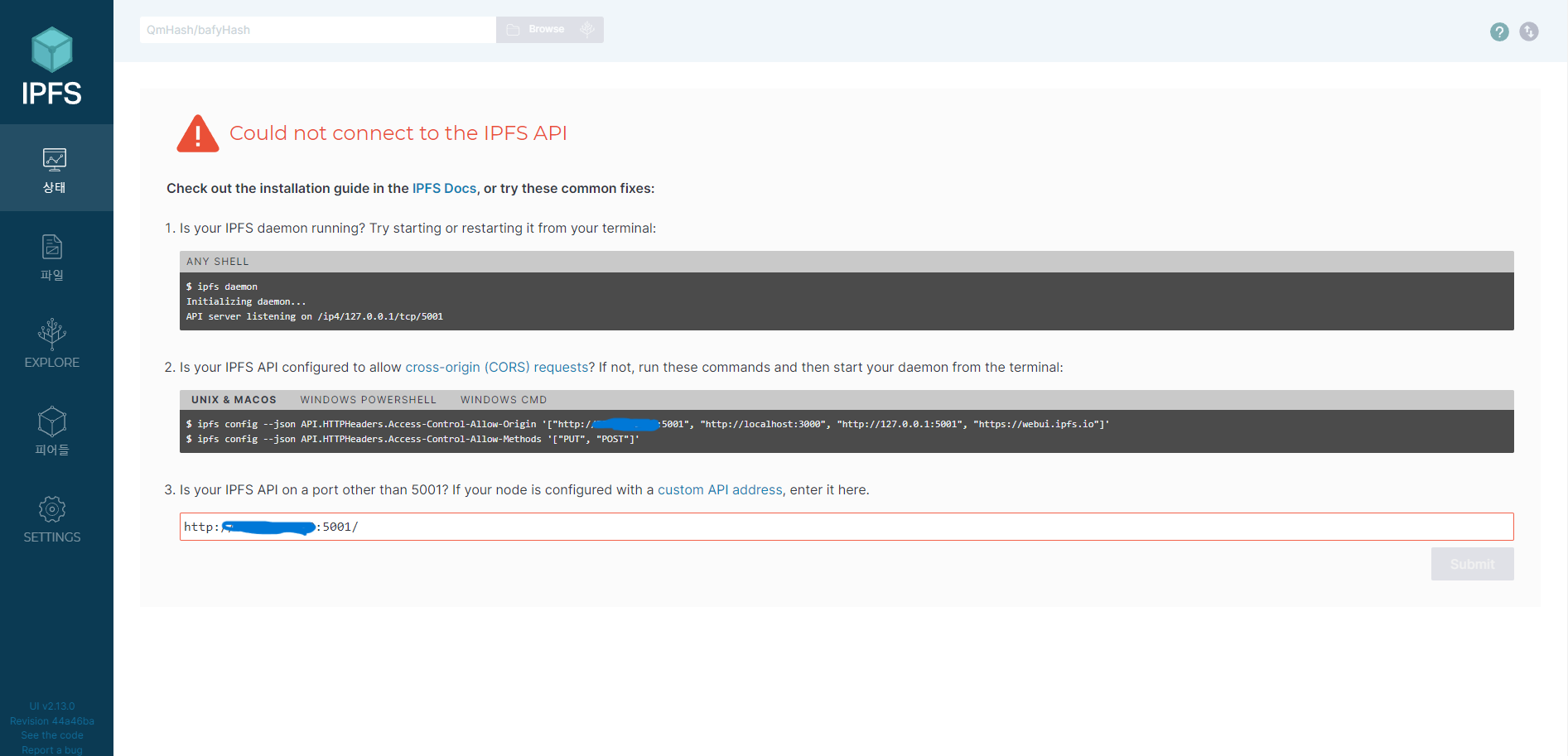Open the IPFS Docs link
Viewport: 1568px width, 756px height.
(444, 188)
